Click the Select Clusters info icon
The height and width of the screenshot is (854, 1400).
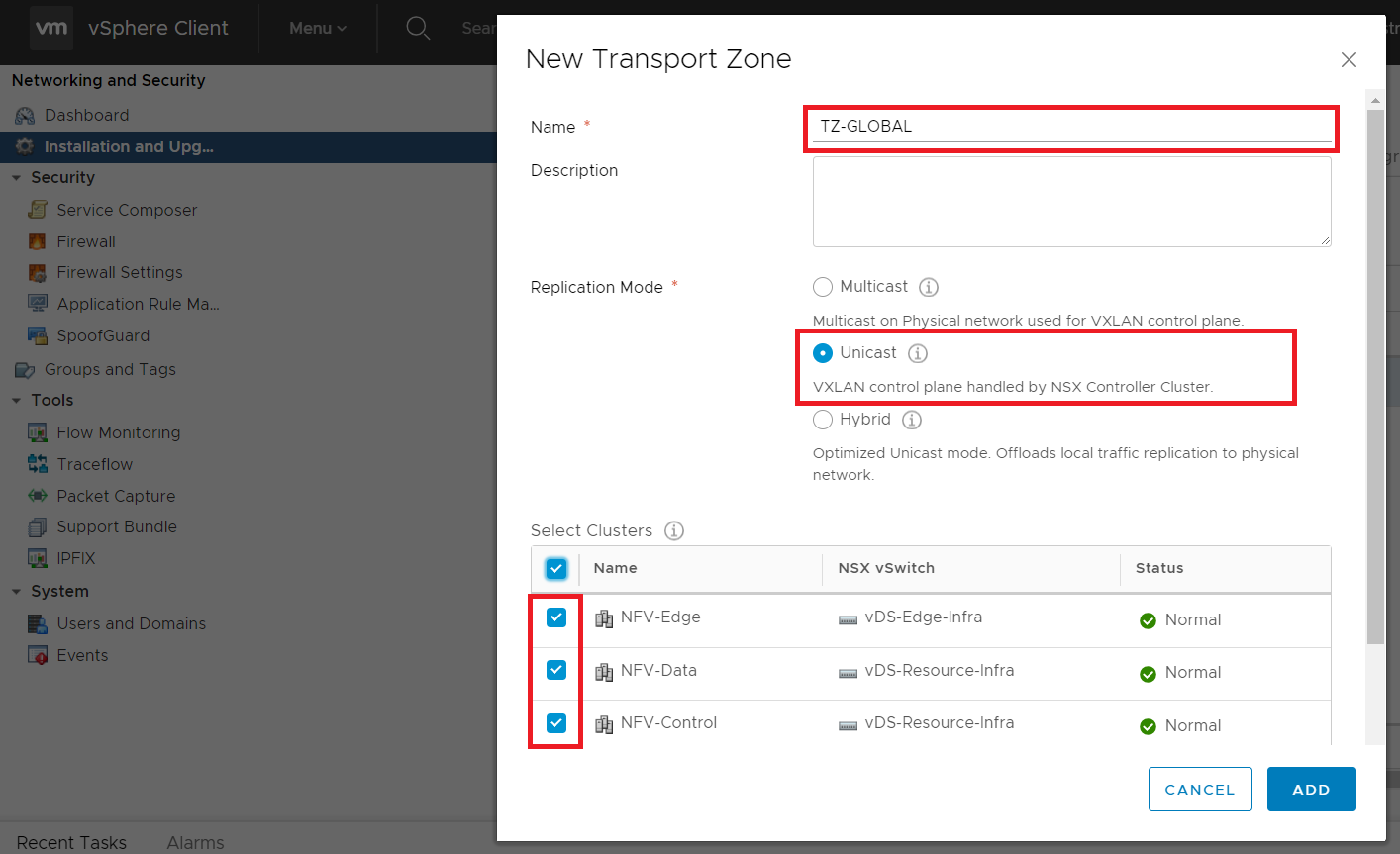point(674,530)
